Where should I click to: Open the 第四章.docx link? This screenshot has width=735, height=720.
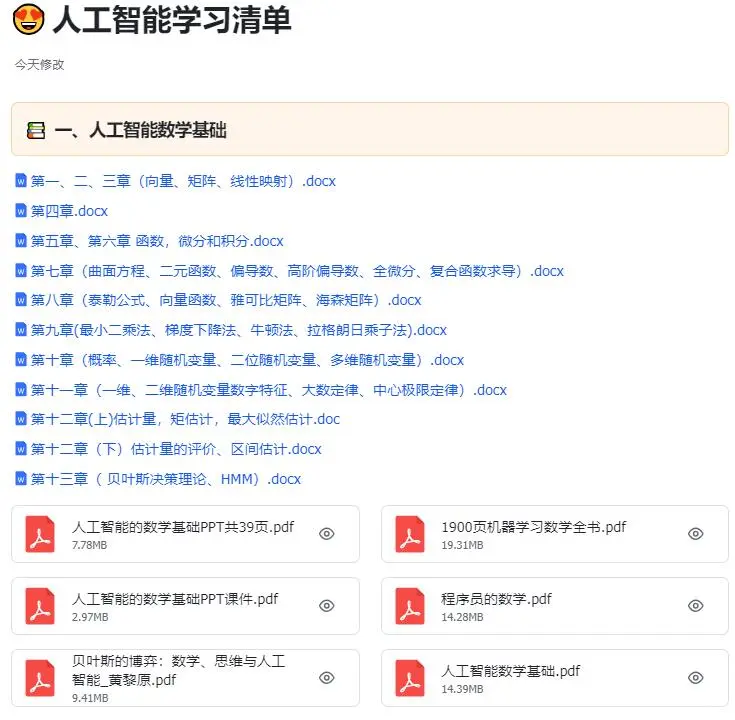69,211
